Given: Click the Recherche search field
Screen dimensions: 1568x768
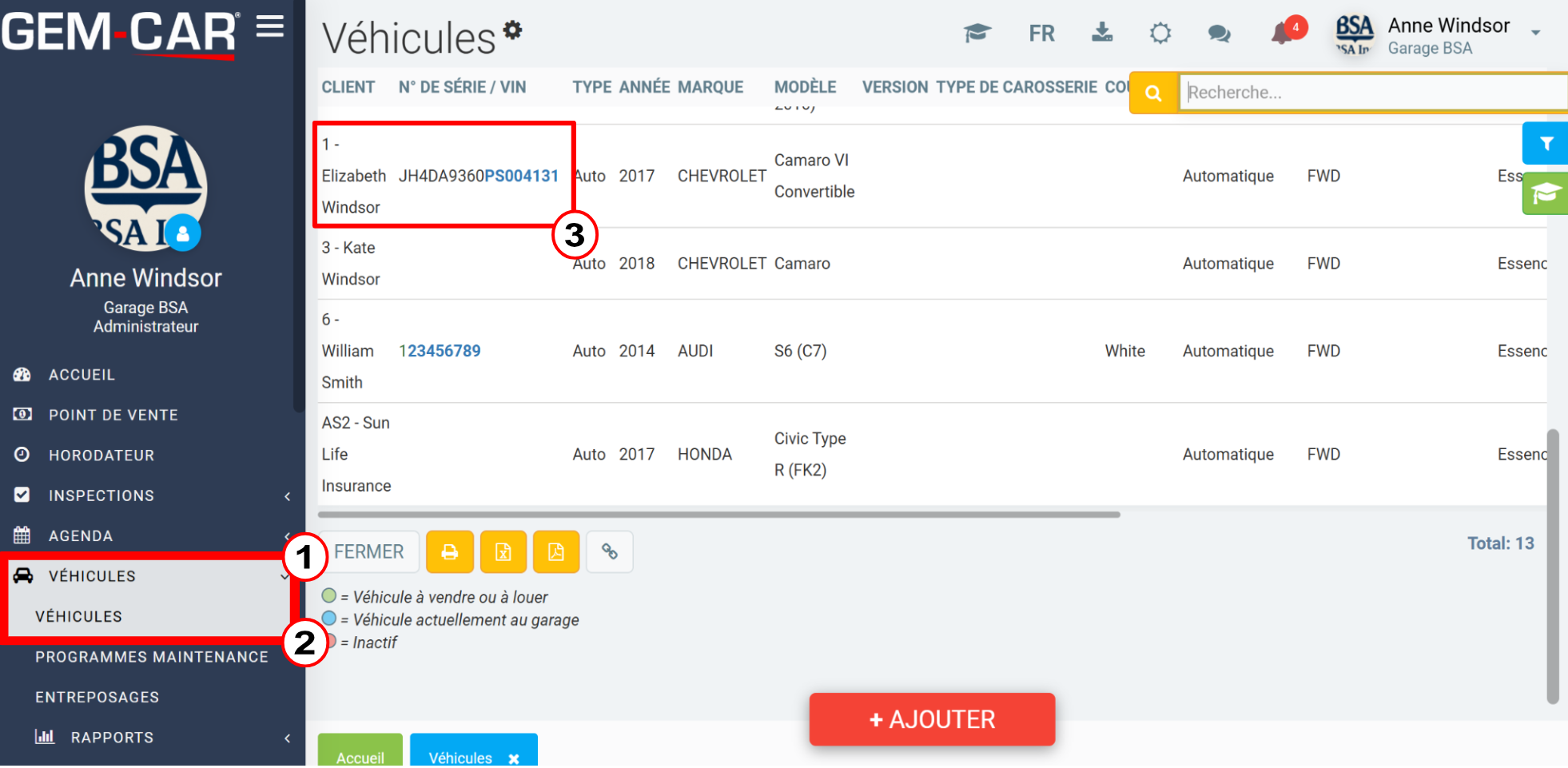Looking at the screenshot, I should (x=1371, y=93).
